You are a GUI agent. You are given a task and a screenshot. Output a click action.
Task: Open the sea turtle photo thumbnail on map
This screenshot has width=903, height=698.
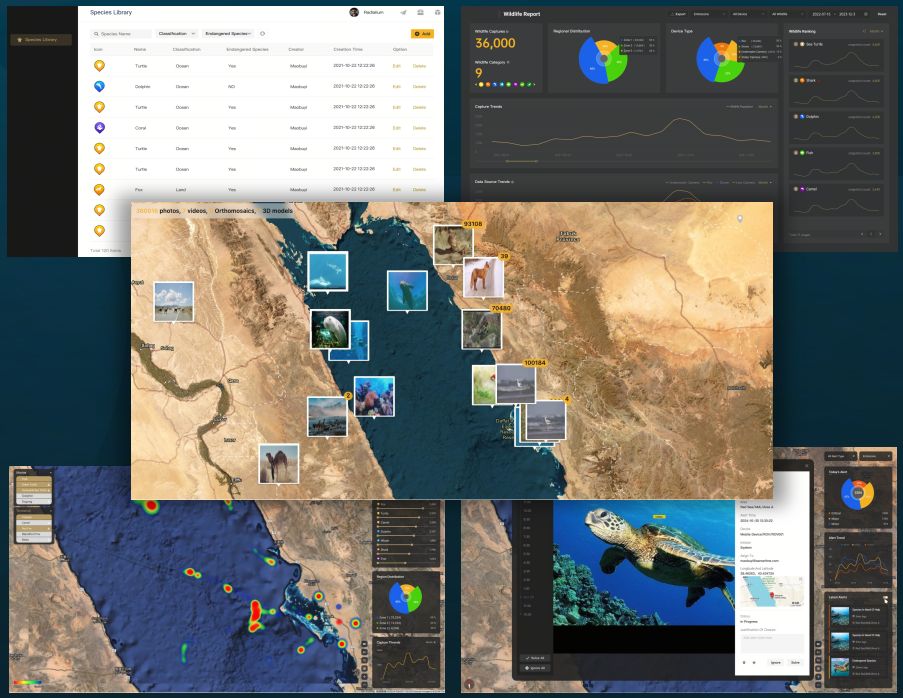tap(406, 290)
